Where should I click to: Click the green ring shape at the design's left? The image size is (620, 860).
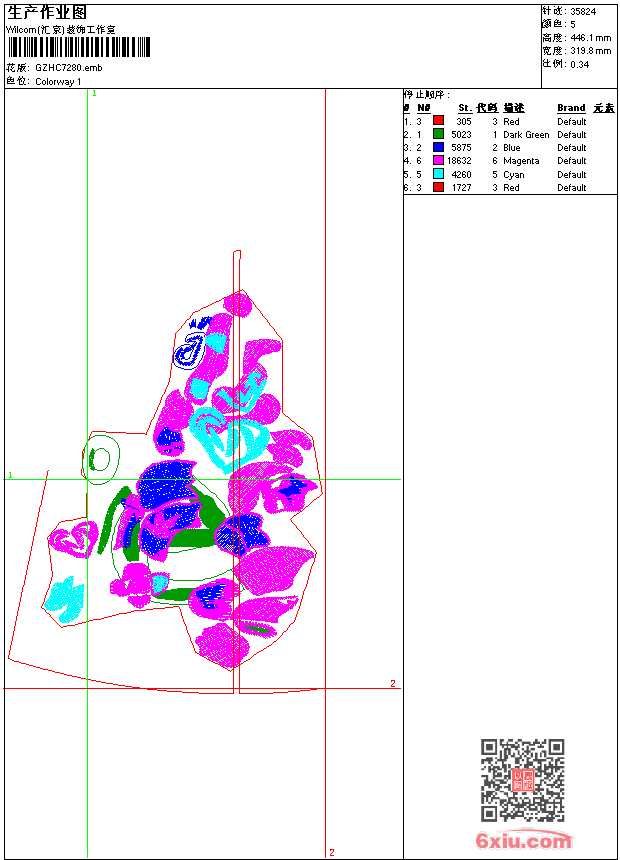(100, 459)
